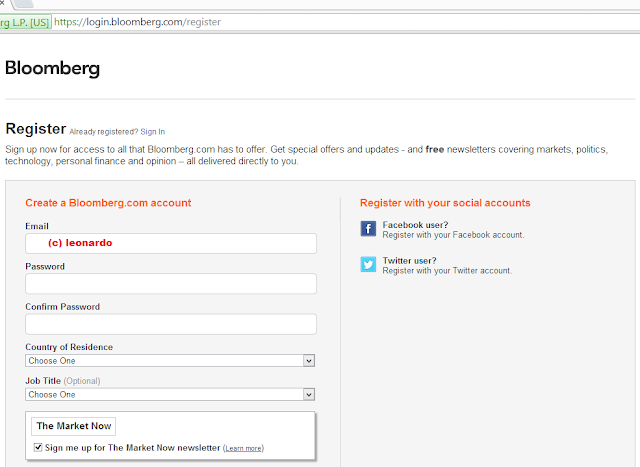Viewport: 640px width, 467px height.
Task: Click the green security certificate badge
Action: pyautogui.click(x=25, y=22)
